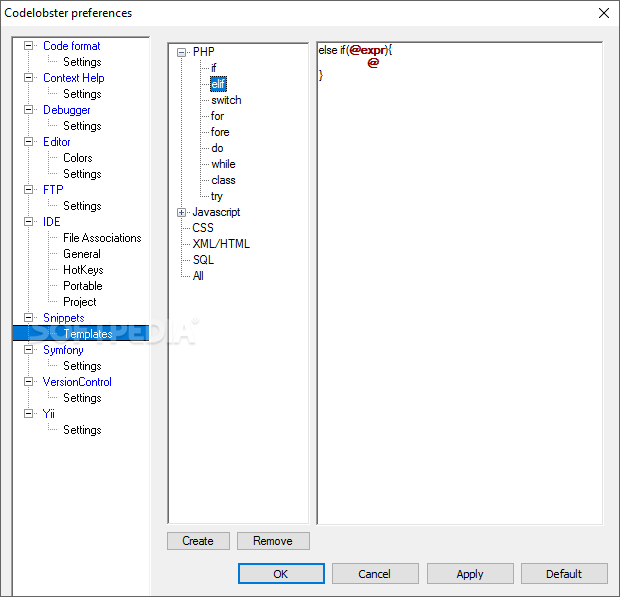The width and height of the screenshot is (620, 597).
Task: Apply the preference changes
Action: [x=470, y=574]
